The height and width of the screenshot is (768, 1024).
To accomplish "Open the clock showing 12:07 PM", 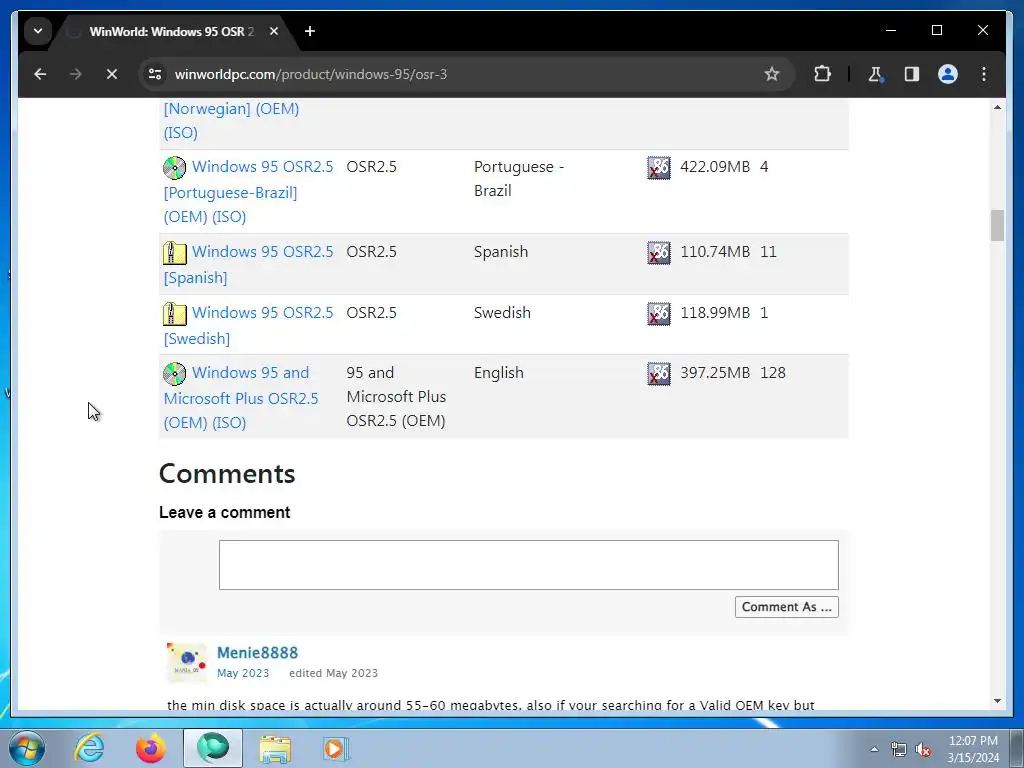I will click(973, 748).
